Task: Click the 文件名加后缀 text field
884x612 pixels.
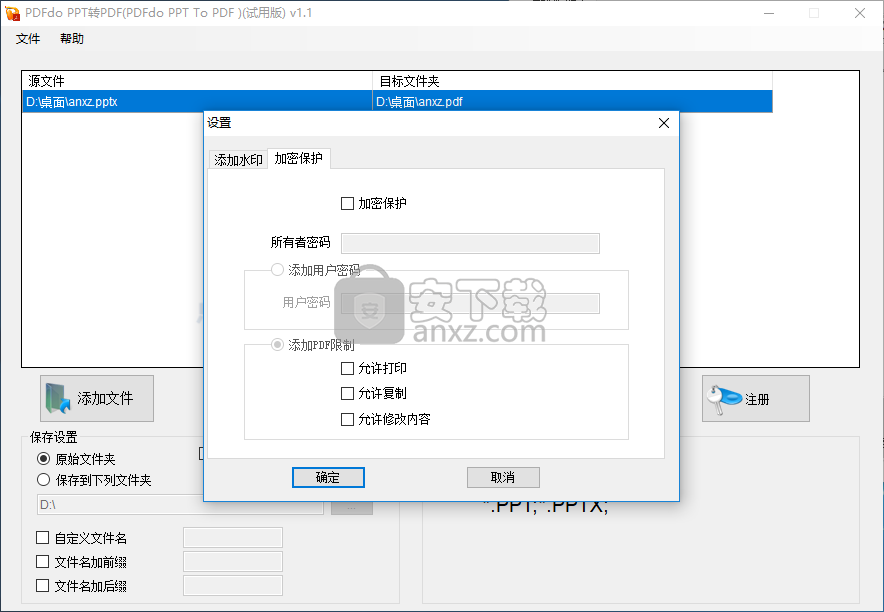Action: coord(233,586)
